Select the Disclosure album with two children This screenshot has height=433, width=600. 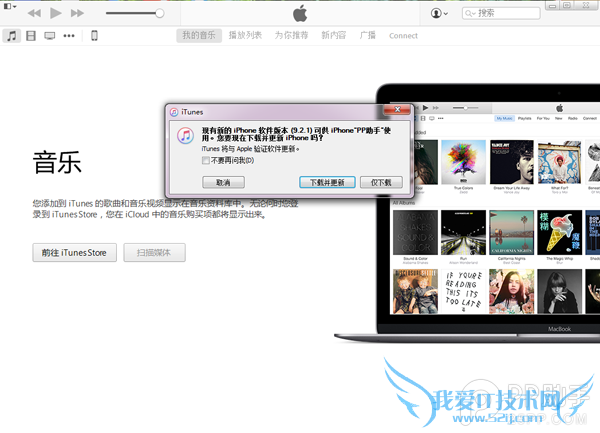click(415, 291)
